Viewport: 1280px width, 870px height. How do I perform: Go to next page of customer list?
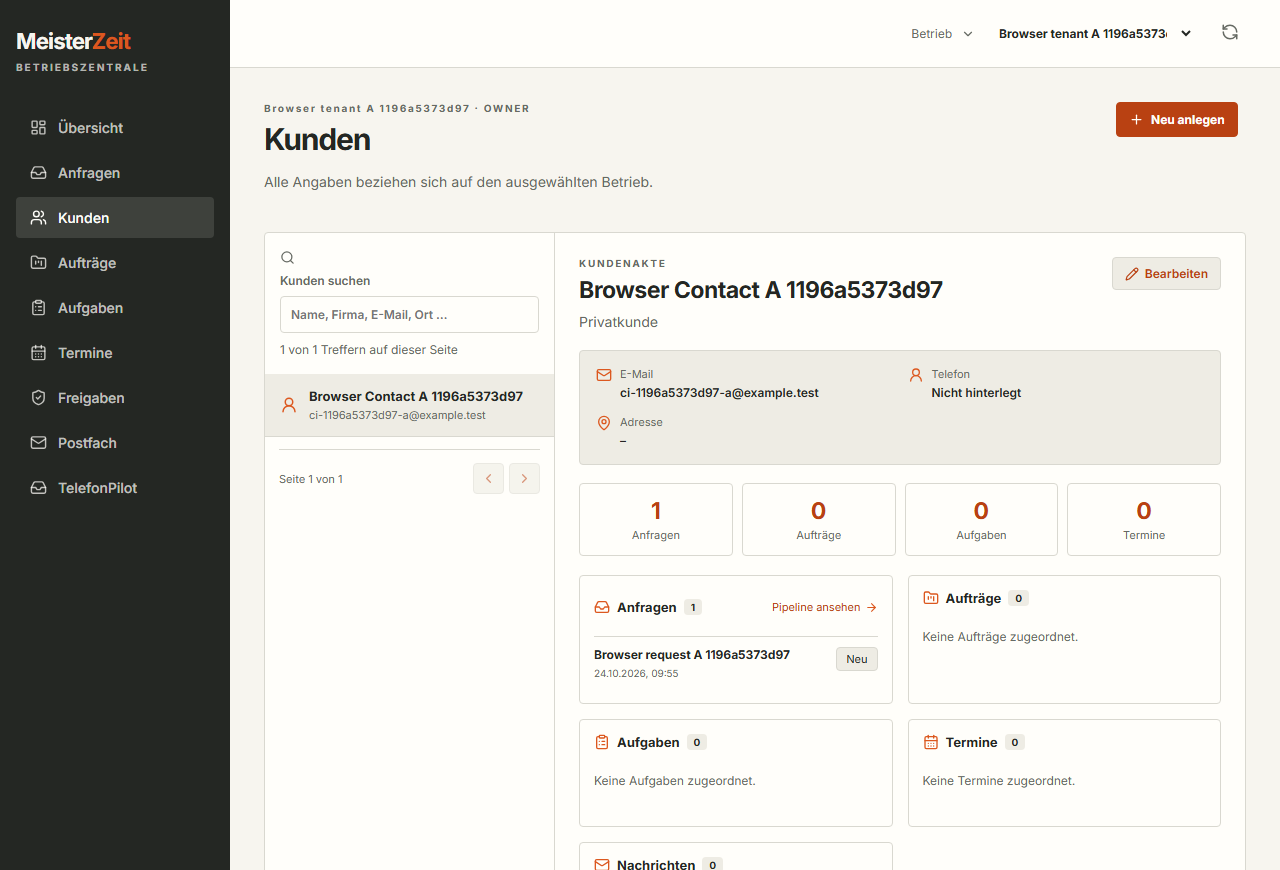[524, 479]
